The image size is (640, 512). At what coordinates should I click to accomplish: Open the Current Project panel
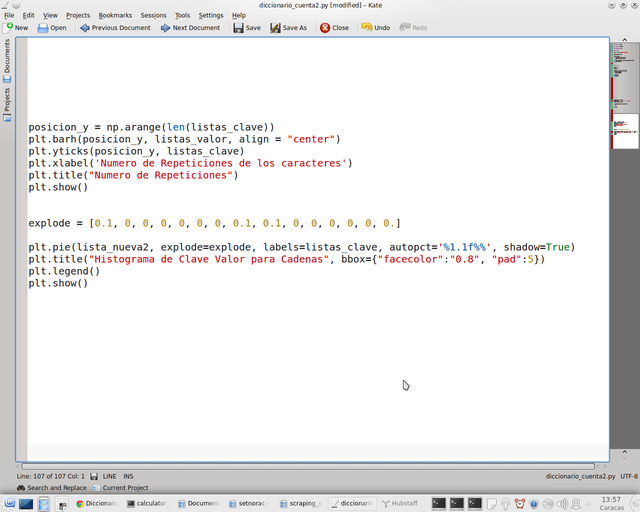121,488
